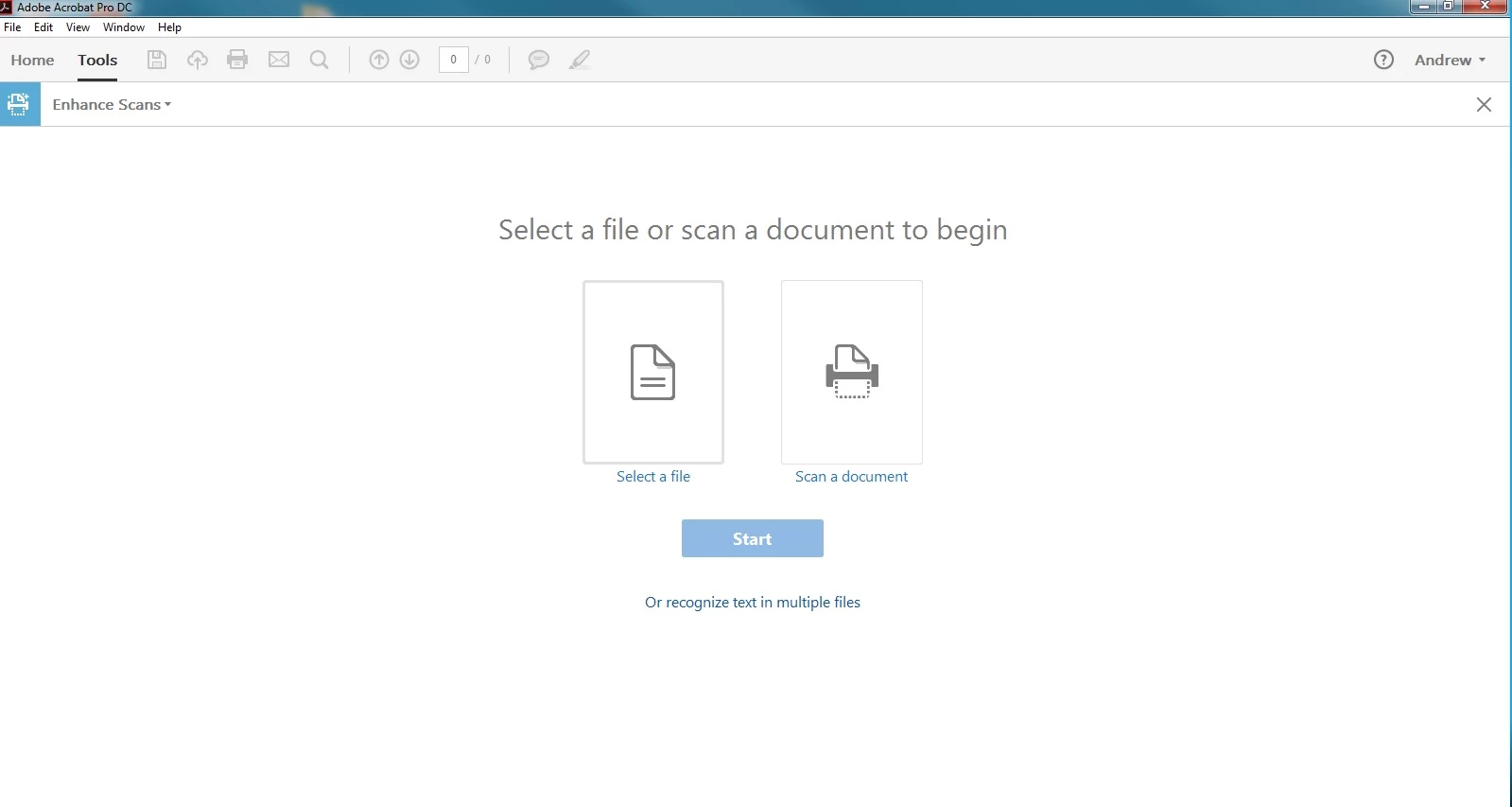Viewport: 1512px width, 807px height.
Task: Switch to the Home tab
Action: pos(32,60)
